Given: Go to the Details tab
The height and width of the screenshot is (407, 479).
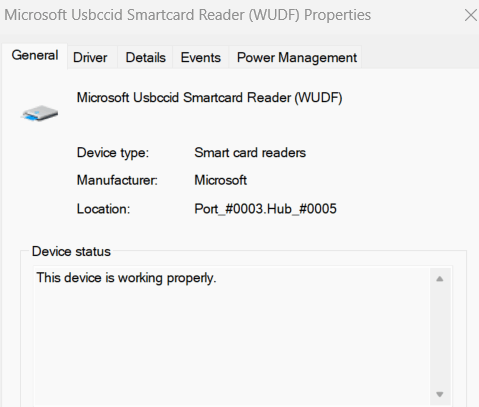Looking at the screenshot, I should coord(145,58).
